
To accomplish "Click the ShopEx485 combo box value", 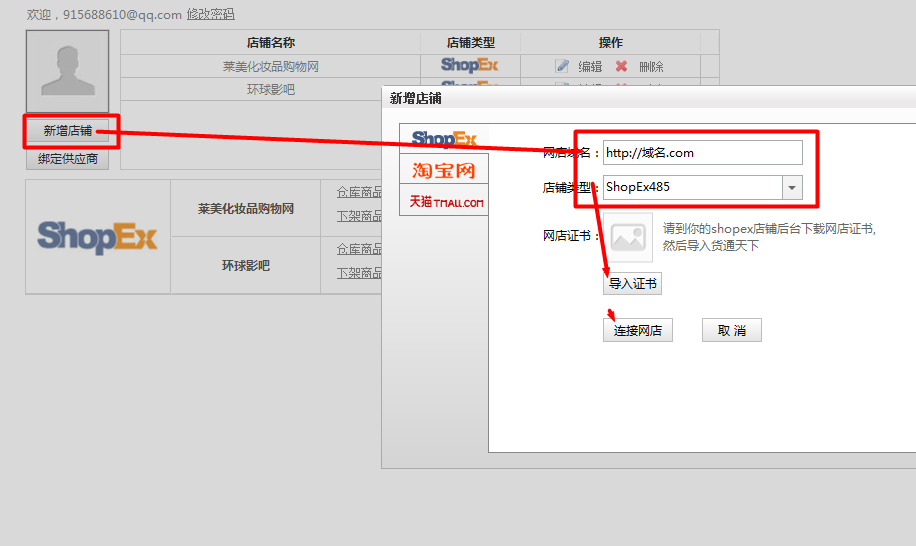I will point(693,187).
